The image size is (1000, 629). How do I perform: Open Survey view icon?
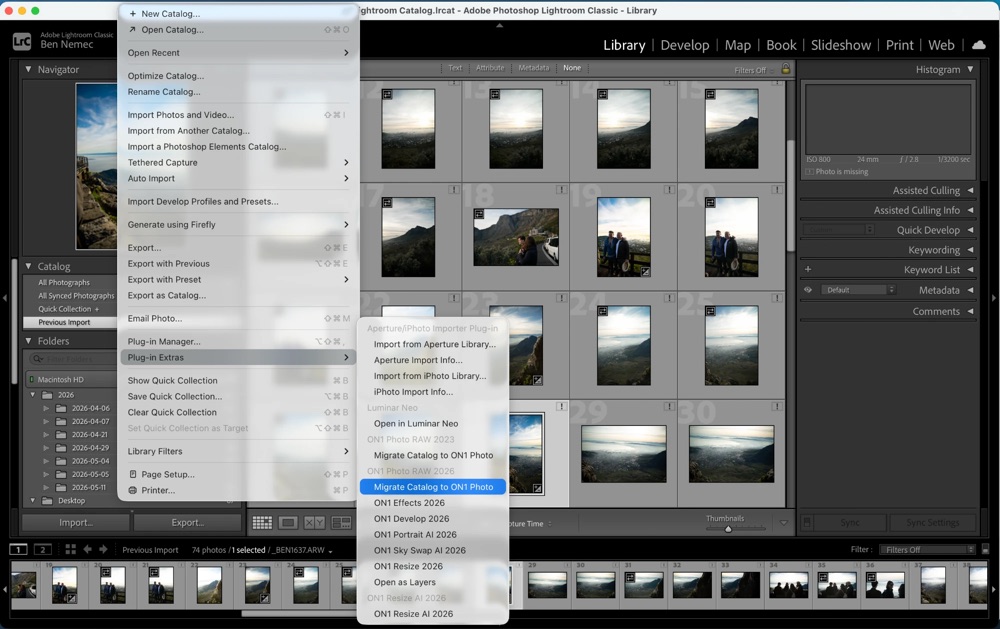tap(341, 523)
